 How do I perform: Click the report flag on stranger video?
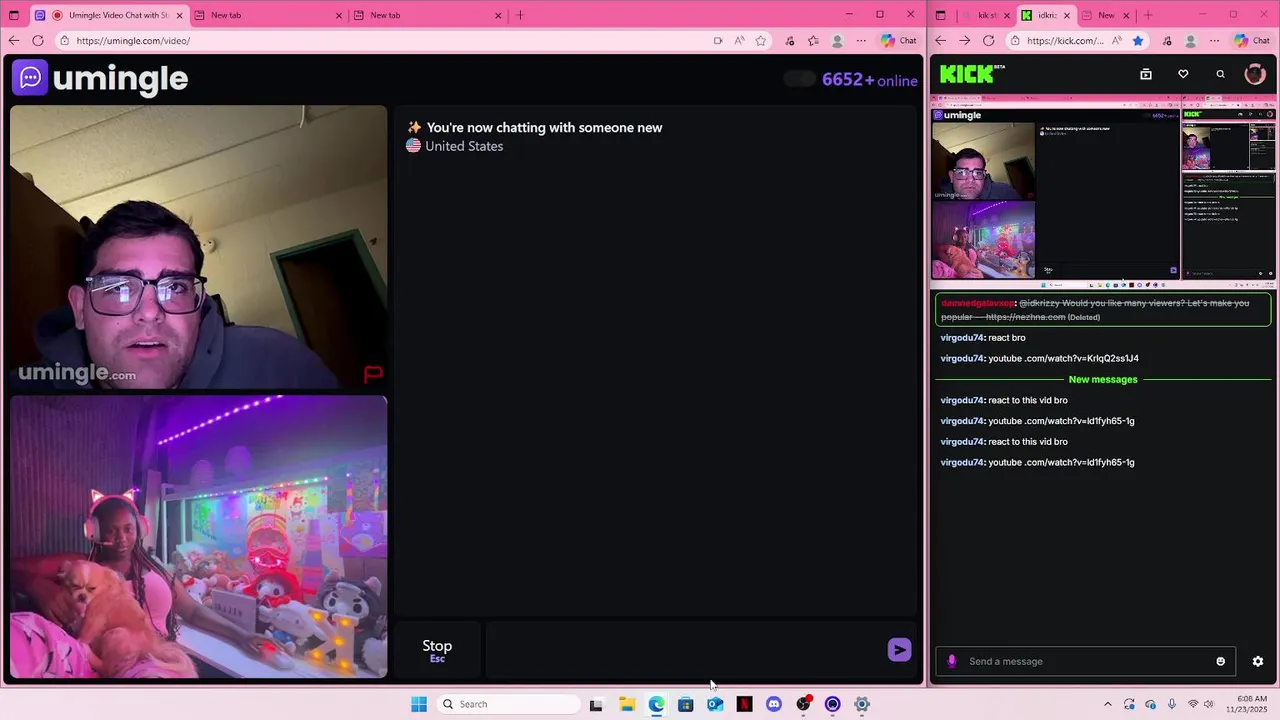click(373, 374)
